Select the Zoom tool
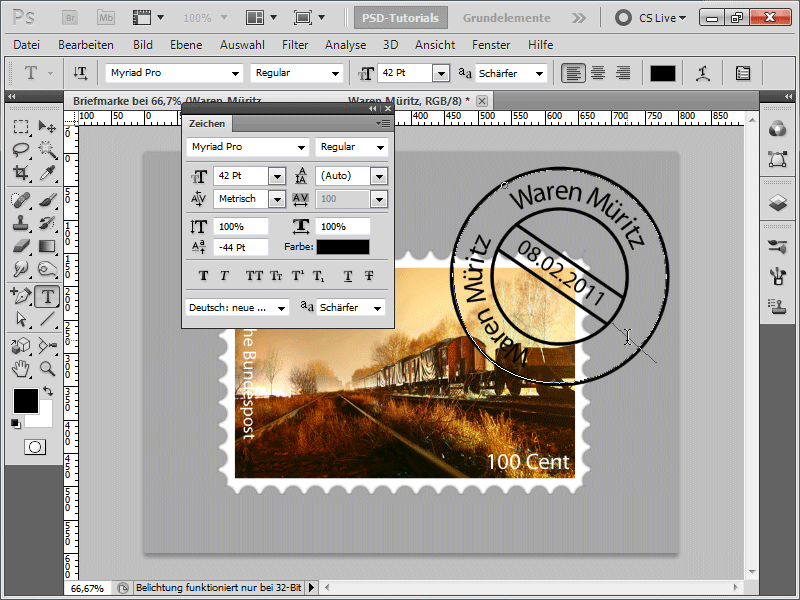The height and width of the screenshot is (600, 800). pos(47,369)
